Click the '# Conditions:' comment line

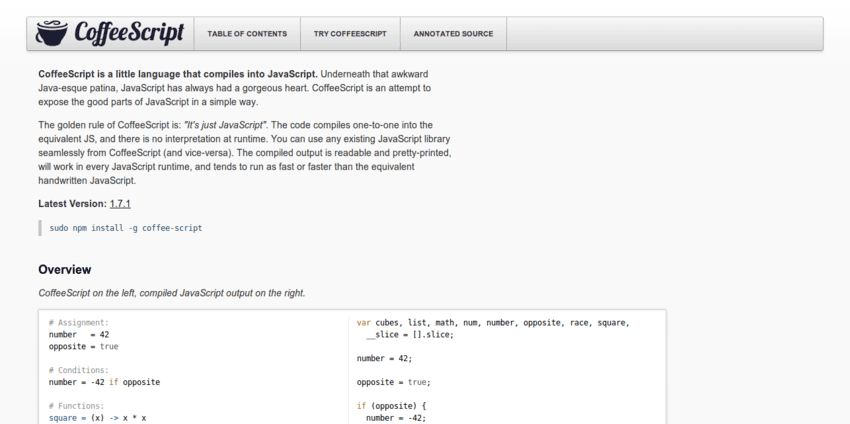tap(79, 370)
